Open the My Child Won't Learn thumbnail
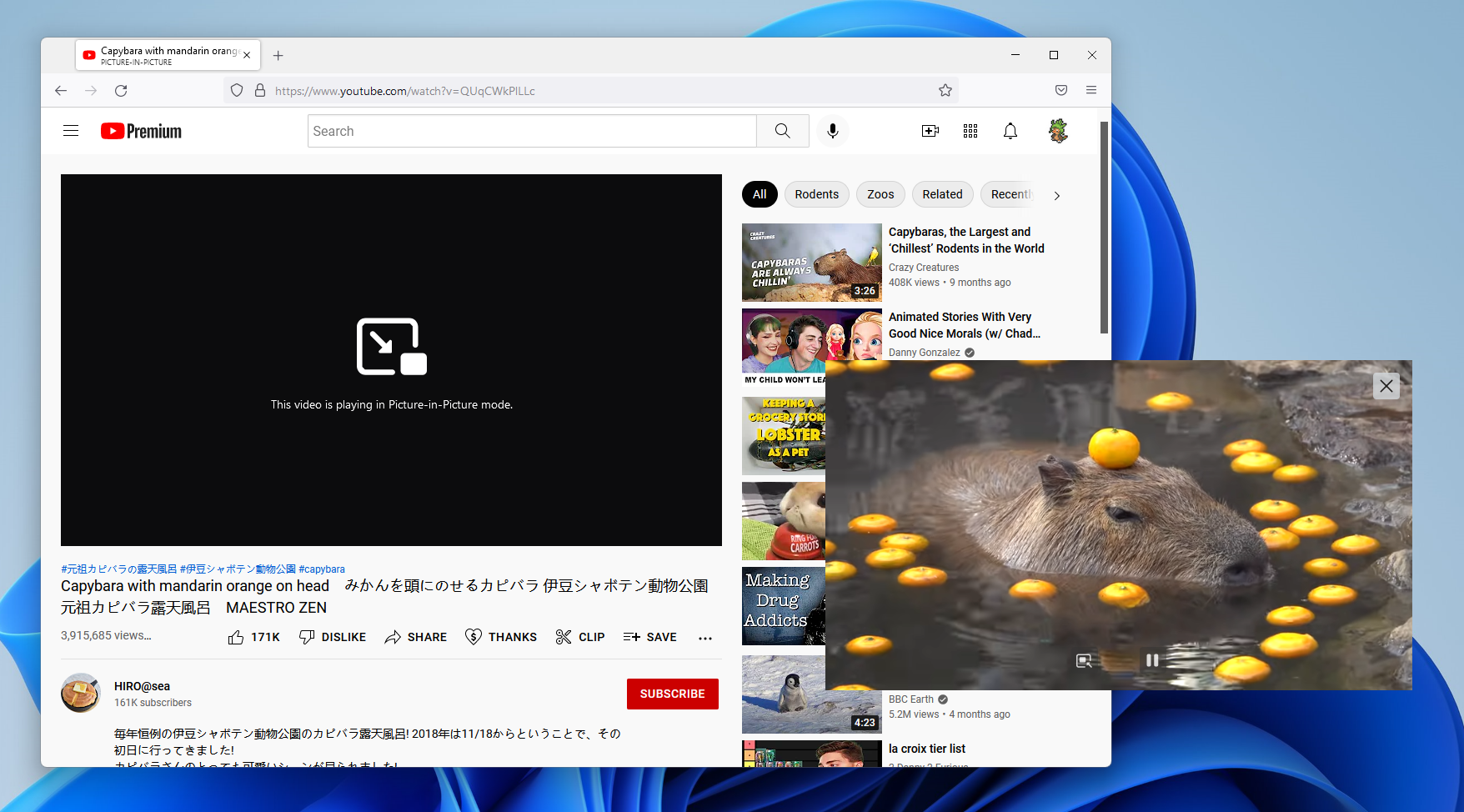Viewport: 1464px width, 812px height. 784,347
